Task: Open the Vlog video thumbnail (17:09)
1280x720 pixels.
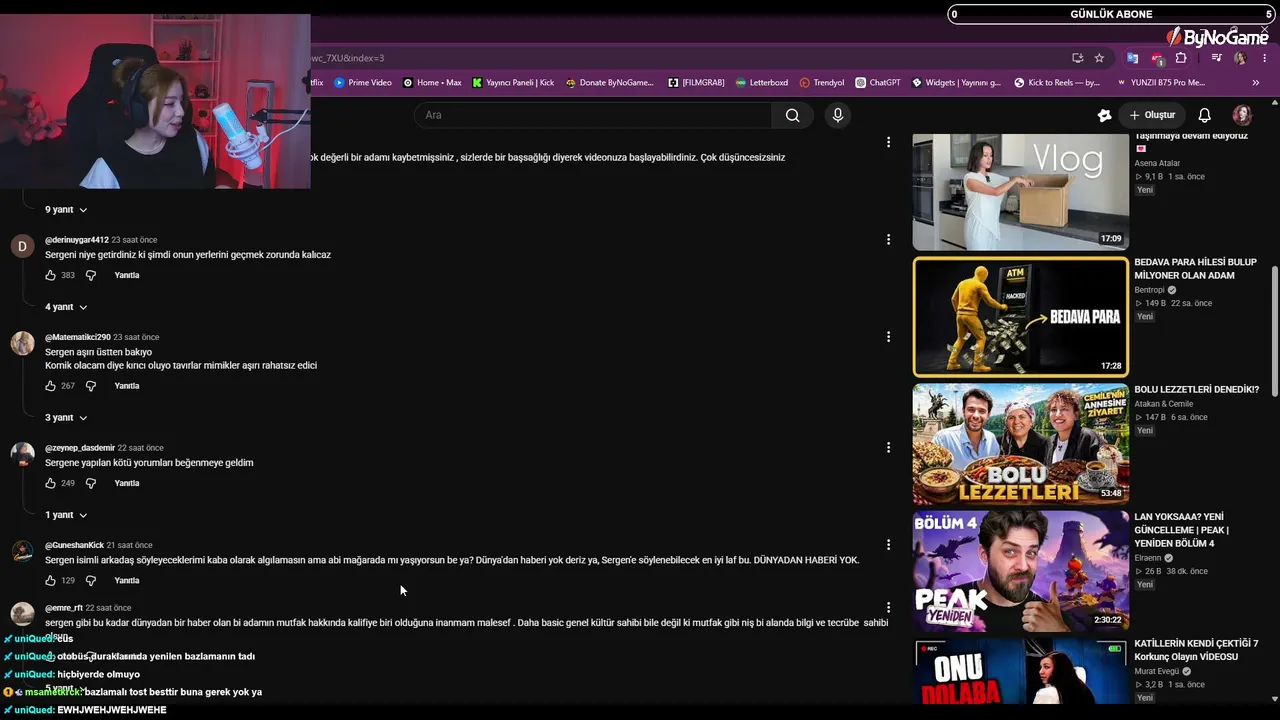Action: (1021, 192)
